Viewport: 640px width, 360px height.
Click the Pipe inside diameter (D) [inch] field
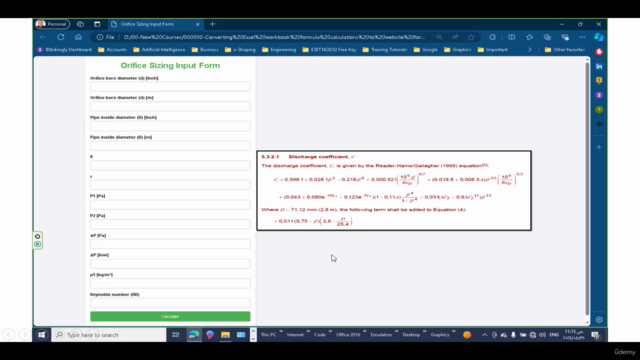click(x=170, y=126)
